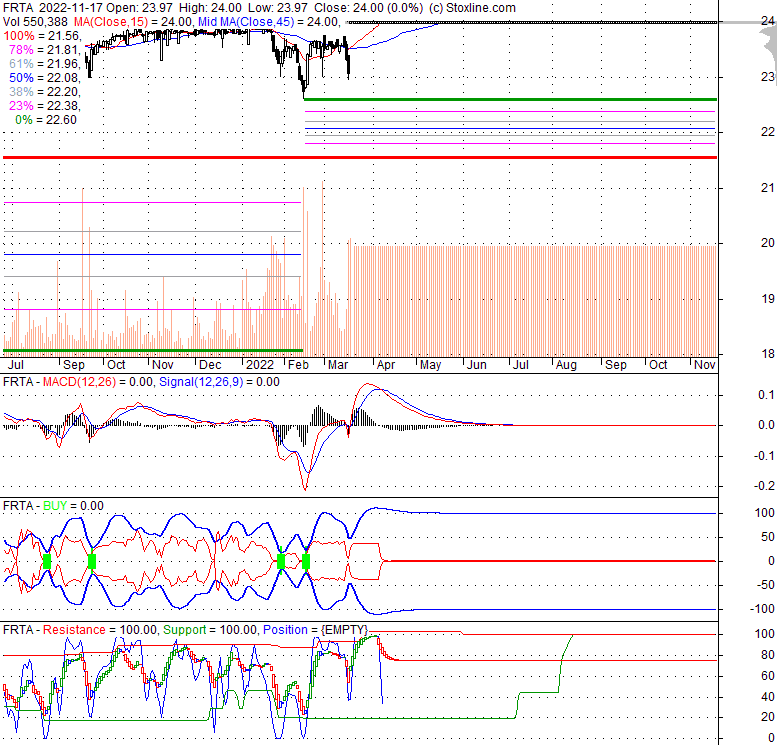Click the 'May' month label on time axis

pyautogui.click(x=430, y=365)
